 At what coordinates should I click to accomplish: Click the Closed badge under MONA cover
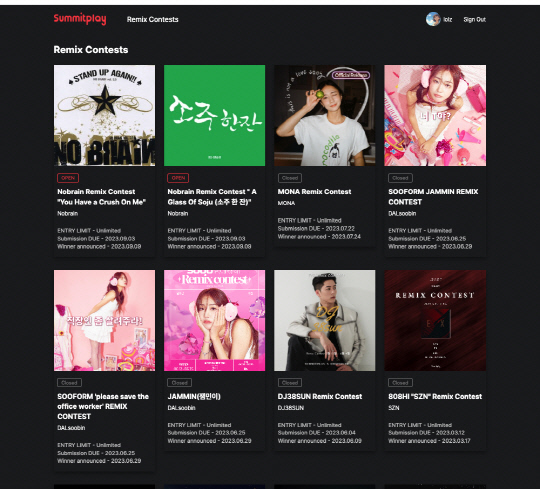click(290, 178)
